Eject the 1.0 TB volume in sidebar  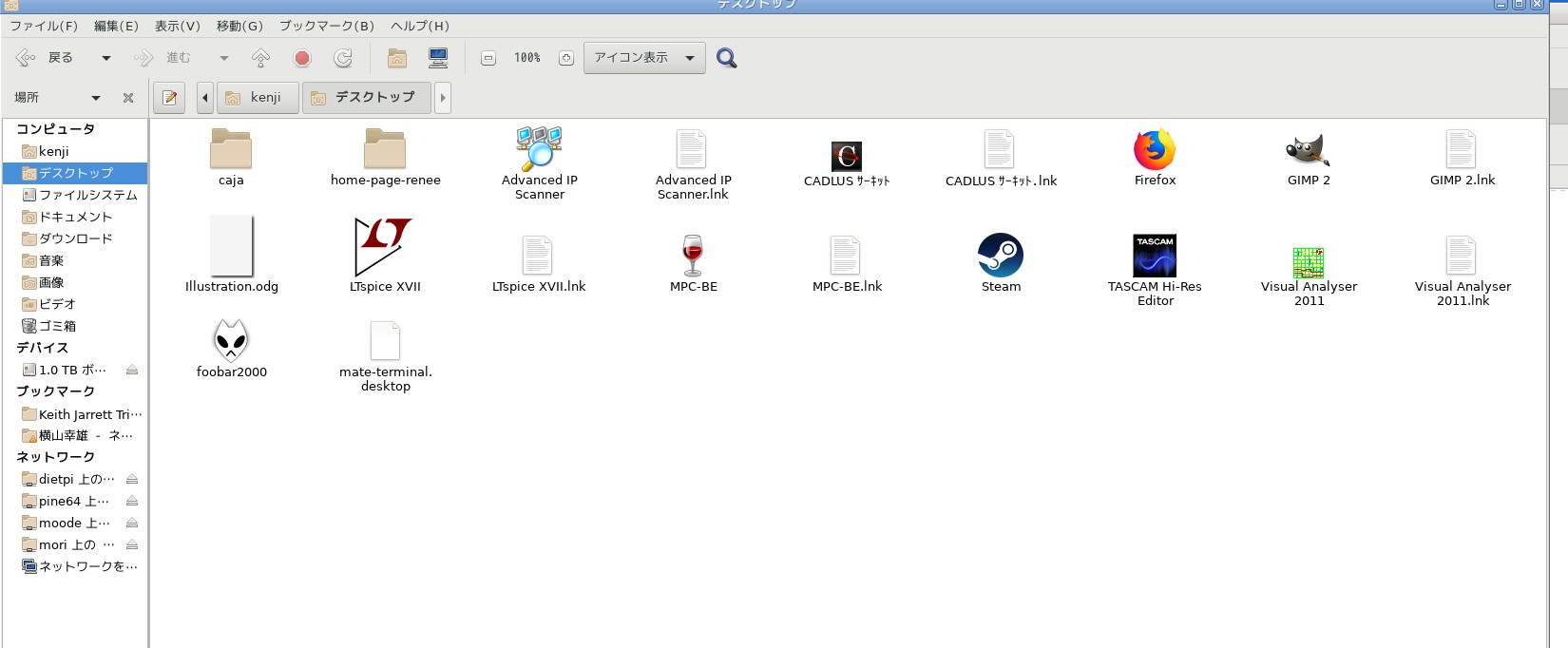click(132, 370)
